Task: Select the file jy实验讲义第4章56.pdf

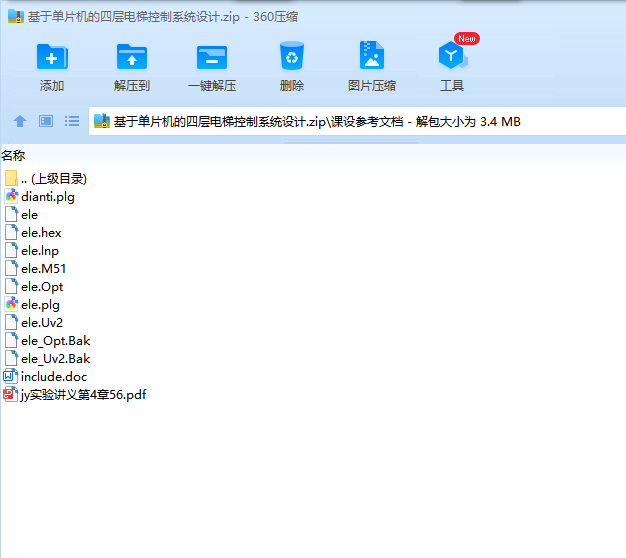Action: coord(83,395)
